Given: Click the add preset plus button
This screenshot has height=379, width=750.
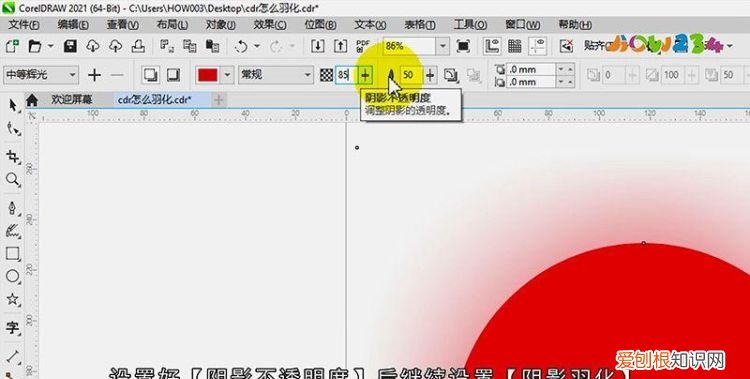Looking at the screenshot, I should coord(94,75).
